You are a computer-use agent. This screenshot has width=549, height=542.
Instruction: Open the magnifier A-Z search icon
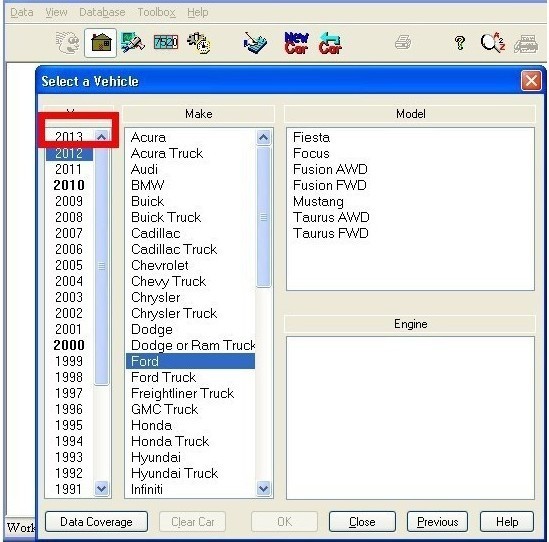[x=493, y=43]
